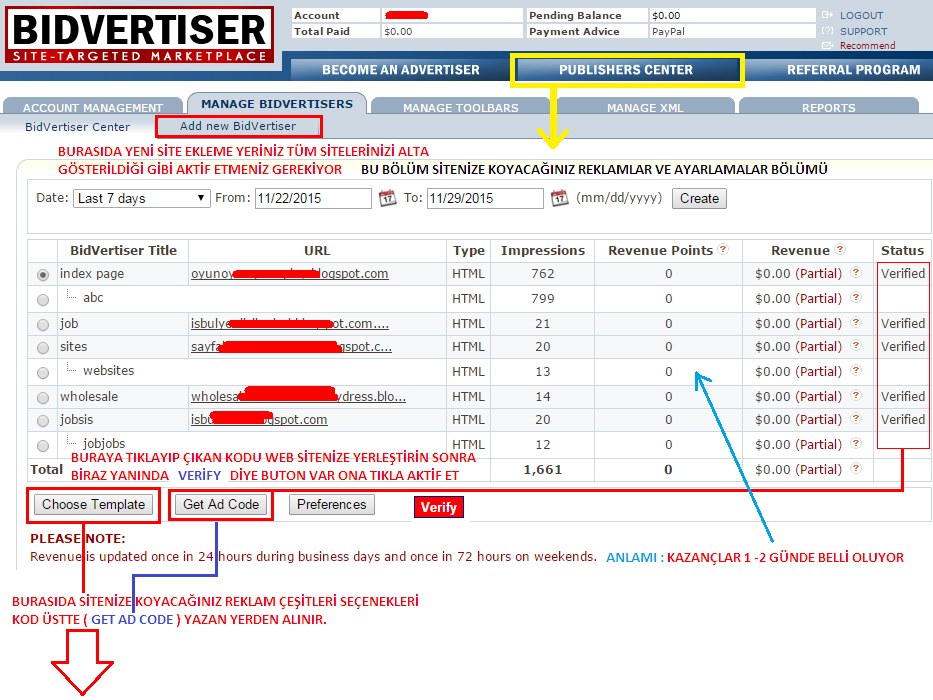Select the wholesale radio button

click(x=43, y=398)
